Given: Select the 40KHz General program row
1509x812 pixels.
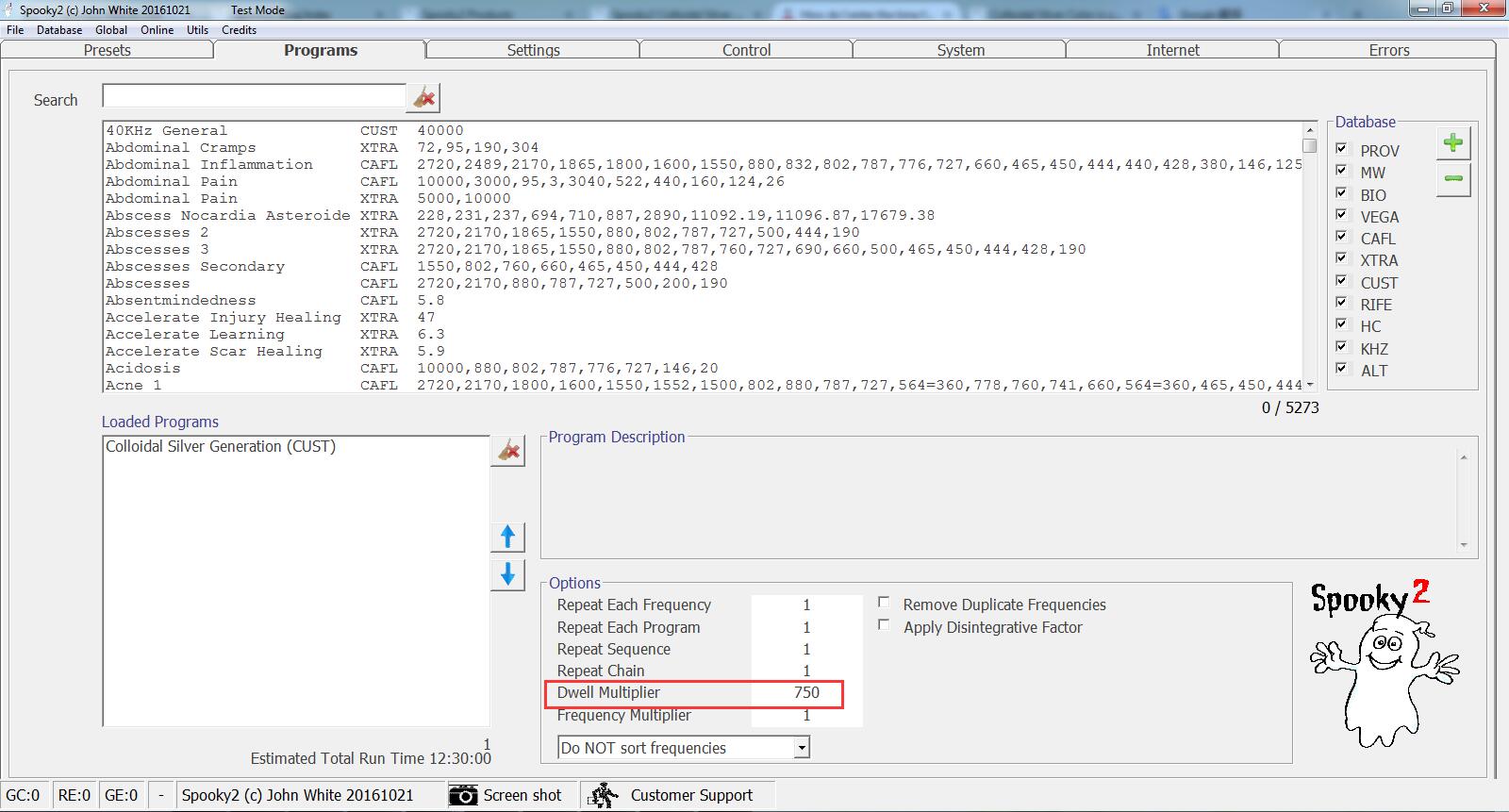Looking at the screenshot, I should click(x=703, y=130).
